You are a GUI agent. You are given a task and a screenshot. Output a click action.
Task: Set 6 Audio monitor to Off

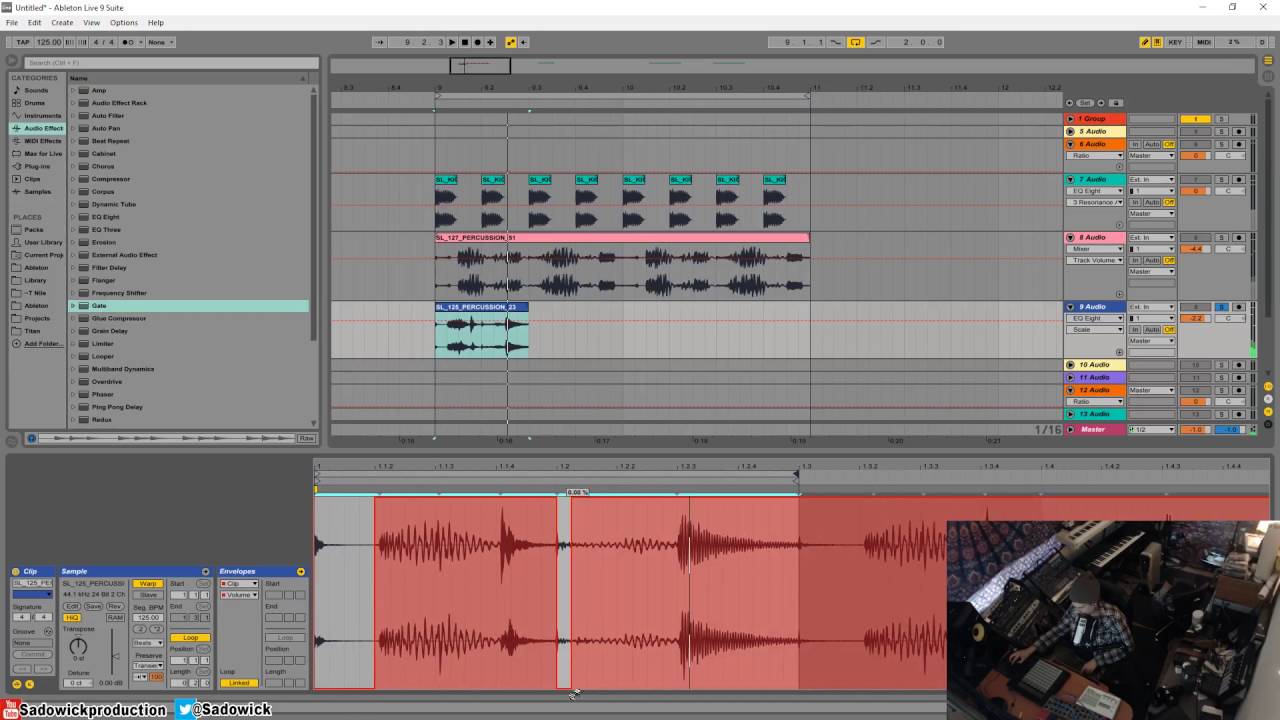click(1168, 144)
